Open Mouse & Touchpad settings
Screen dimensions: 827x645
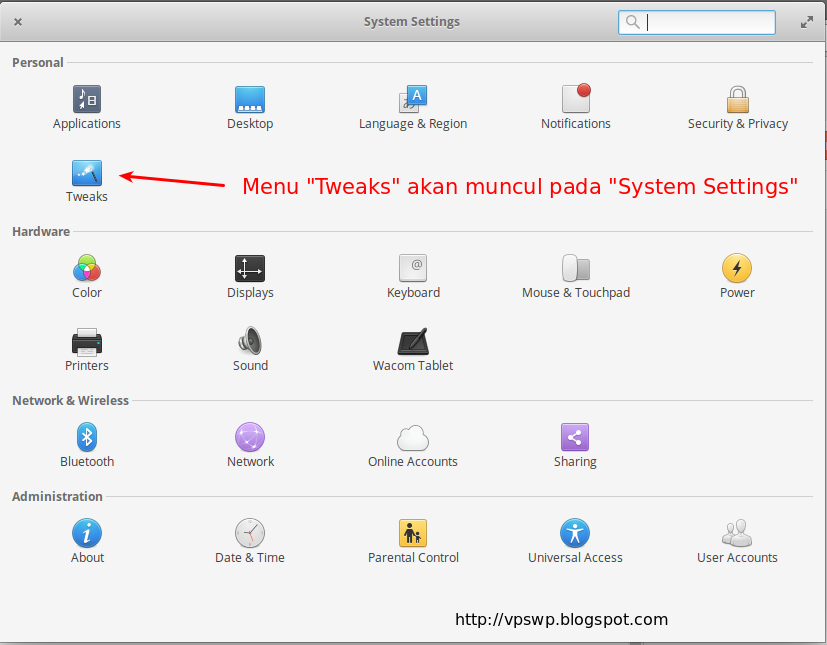tap(575, 277)
